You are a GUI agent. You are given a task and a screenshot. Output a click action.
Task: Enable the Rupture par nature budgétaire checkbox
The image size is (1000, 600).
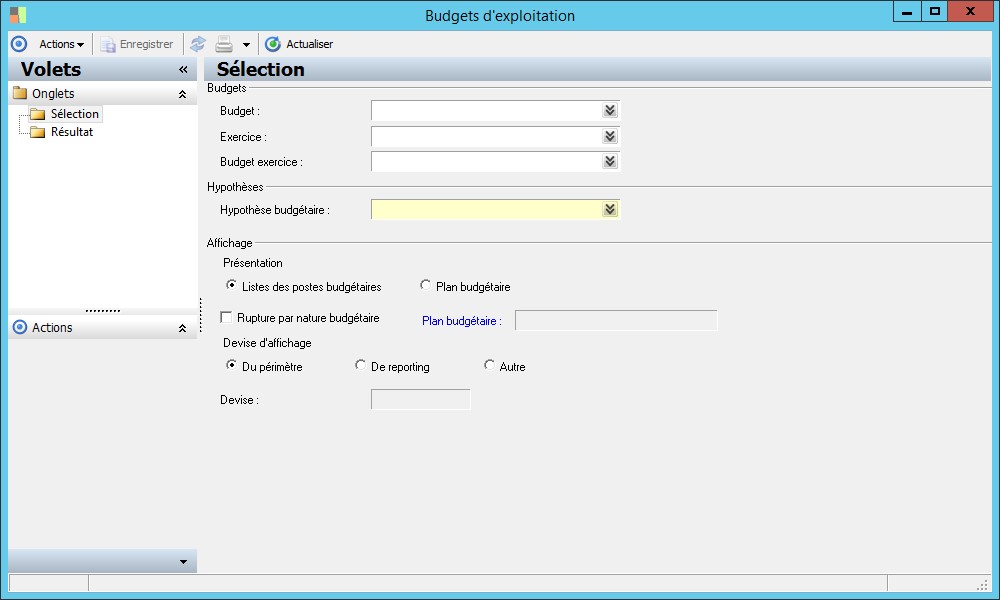pyautogui.click(x=226, y=318)
